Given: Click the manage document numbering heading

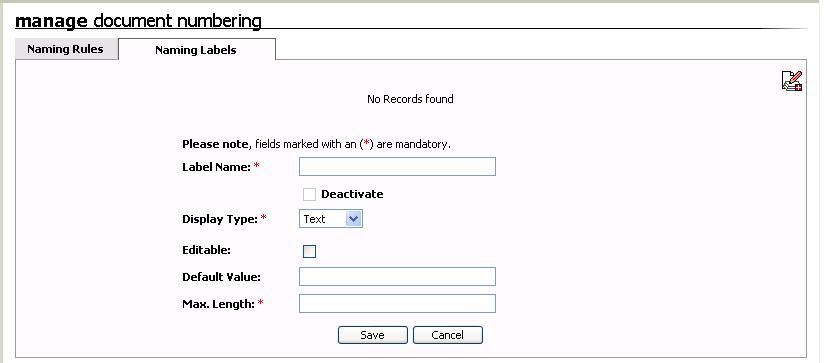Looking at the screenshot, I should click(138, 21).
